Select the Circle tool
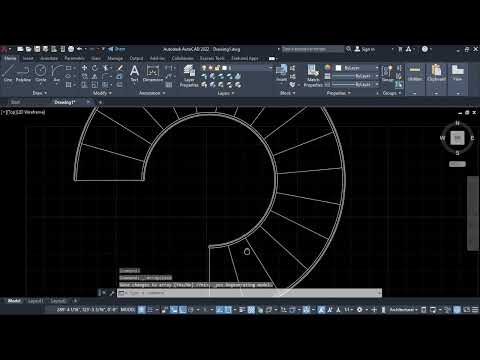Image resolution: width=480 pixels, height=360 pixels. pyautogui.click(x=41, y=73)
